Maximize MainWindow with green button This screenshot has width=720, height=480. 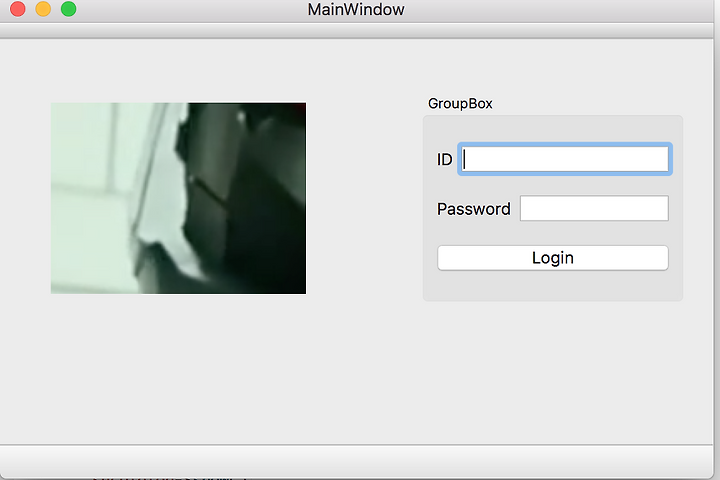(69, 9)
